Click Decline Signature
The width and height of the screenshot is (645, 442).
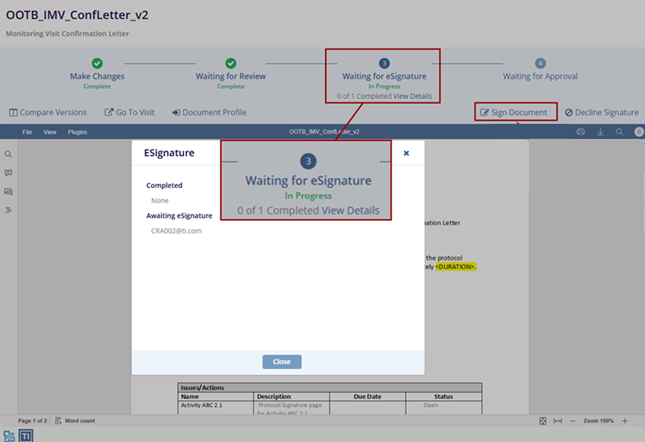tap(601, 112)
